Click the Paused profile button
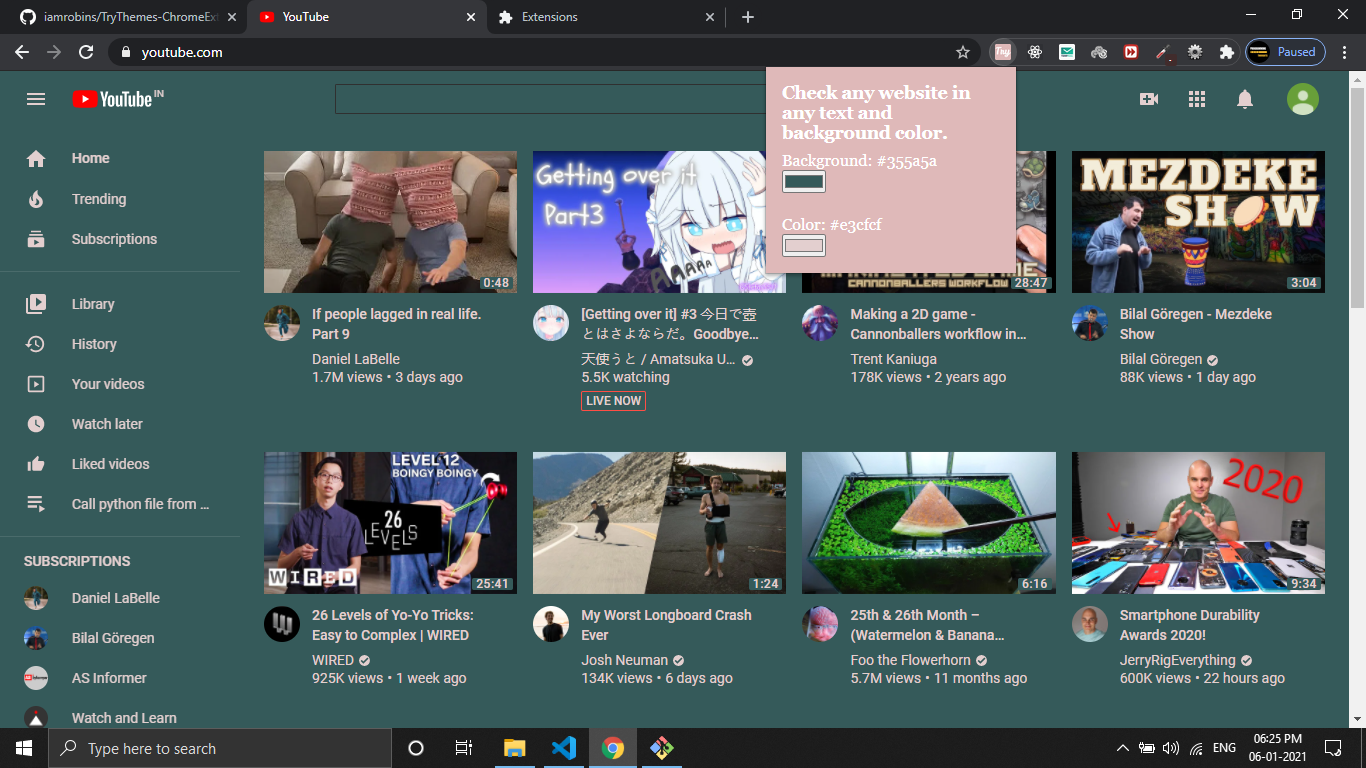The width and height of the screenshot is (1366, 768). (1286, 52)
